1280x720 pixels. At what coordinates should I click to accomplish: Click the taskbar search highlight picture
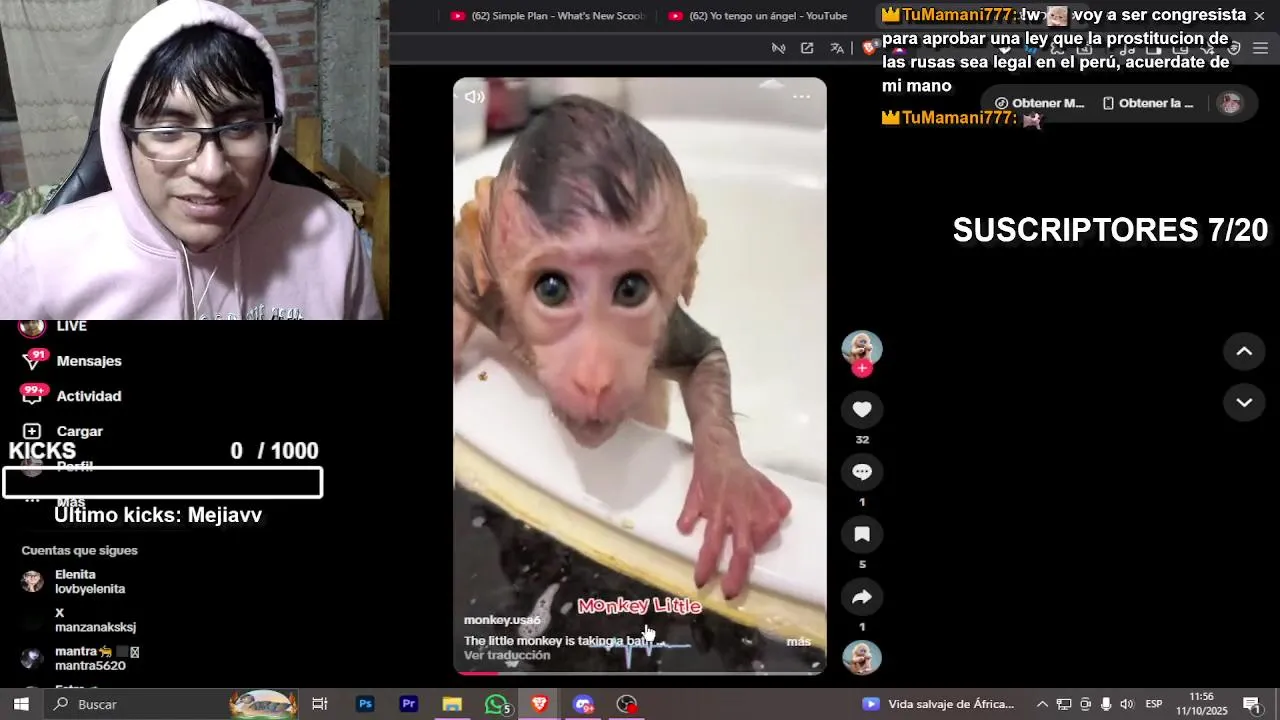click(263, 704)
